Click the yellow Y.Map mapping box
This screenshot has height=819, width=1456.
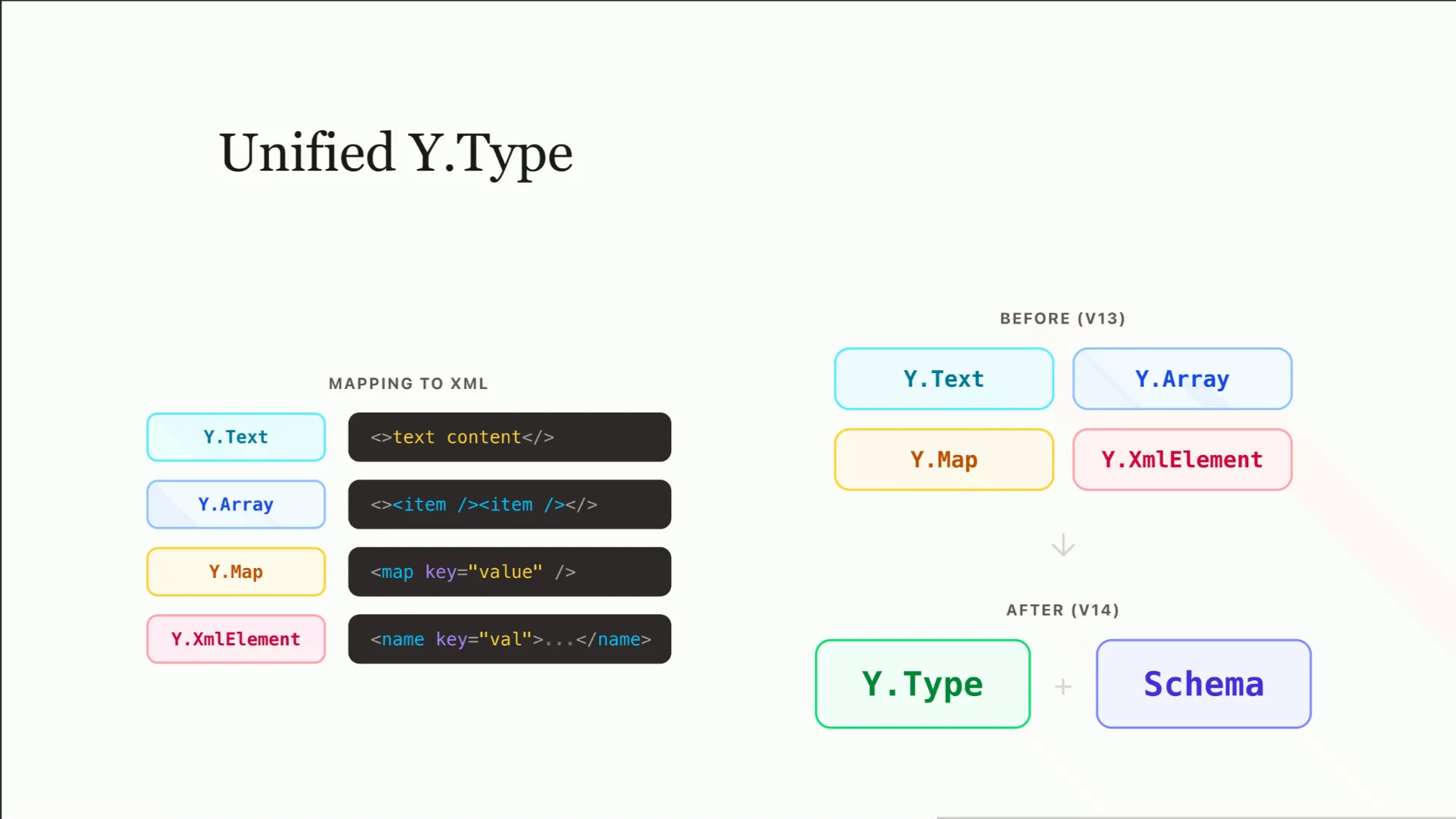(236, 572)
